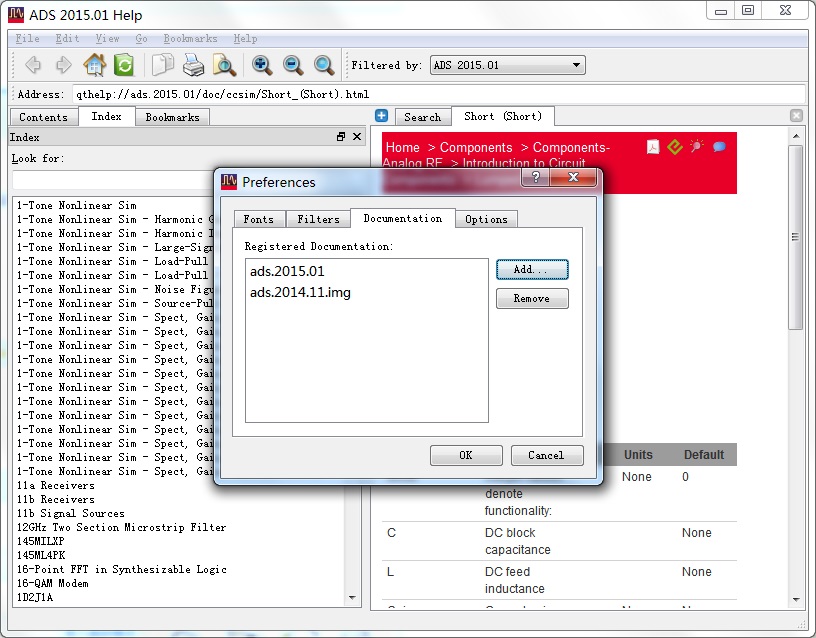816x638 pixels.
Task: Select 1D2J1A in the index
Action: click(x=35, y=597)
